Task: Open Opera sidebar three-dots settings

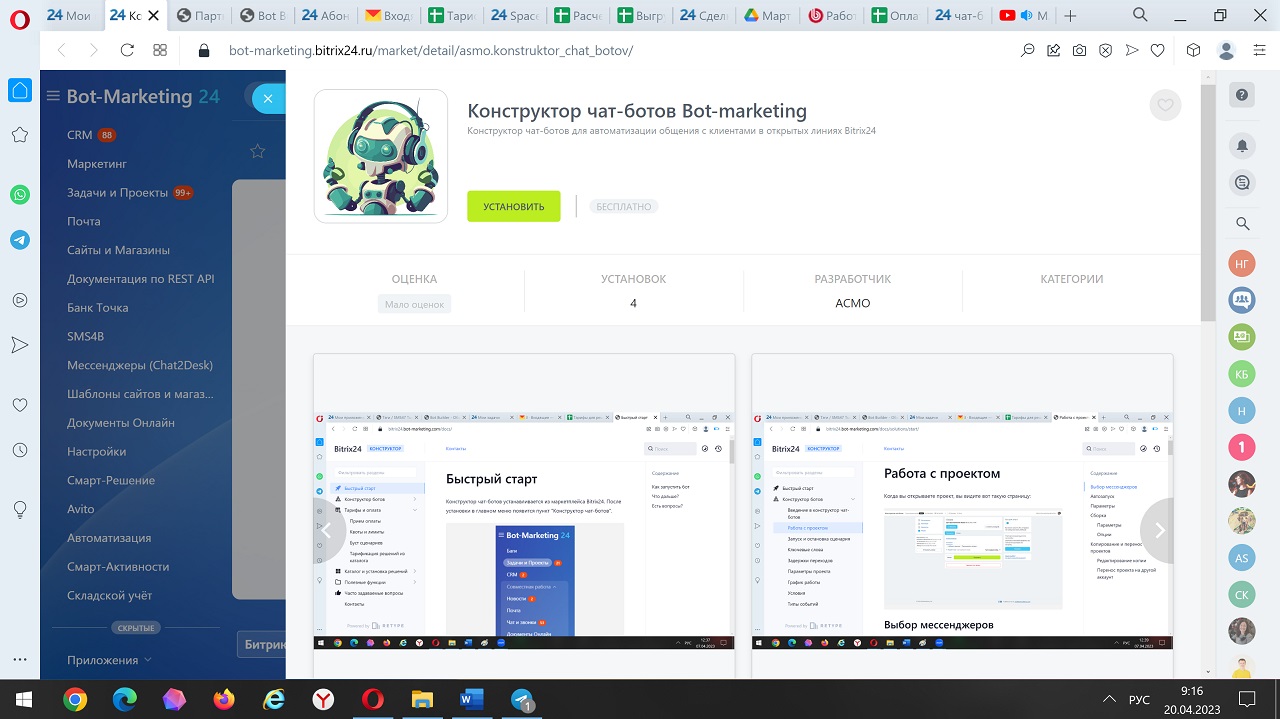Action: point(20,660)
